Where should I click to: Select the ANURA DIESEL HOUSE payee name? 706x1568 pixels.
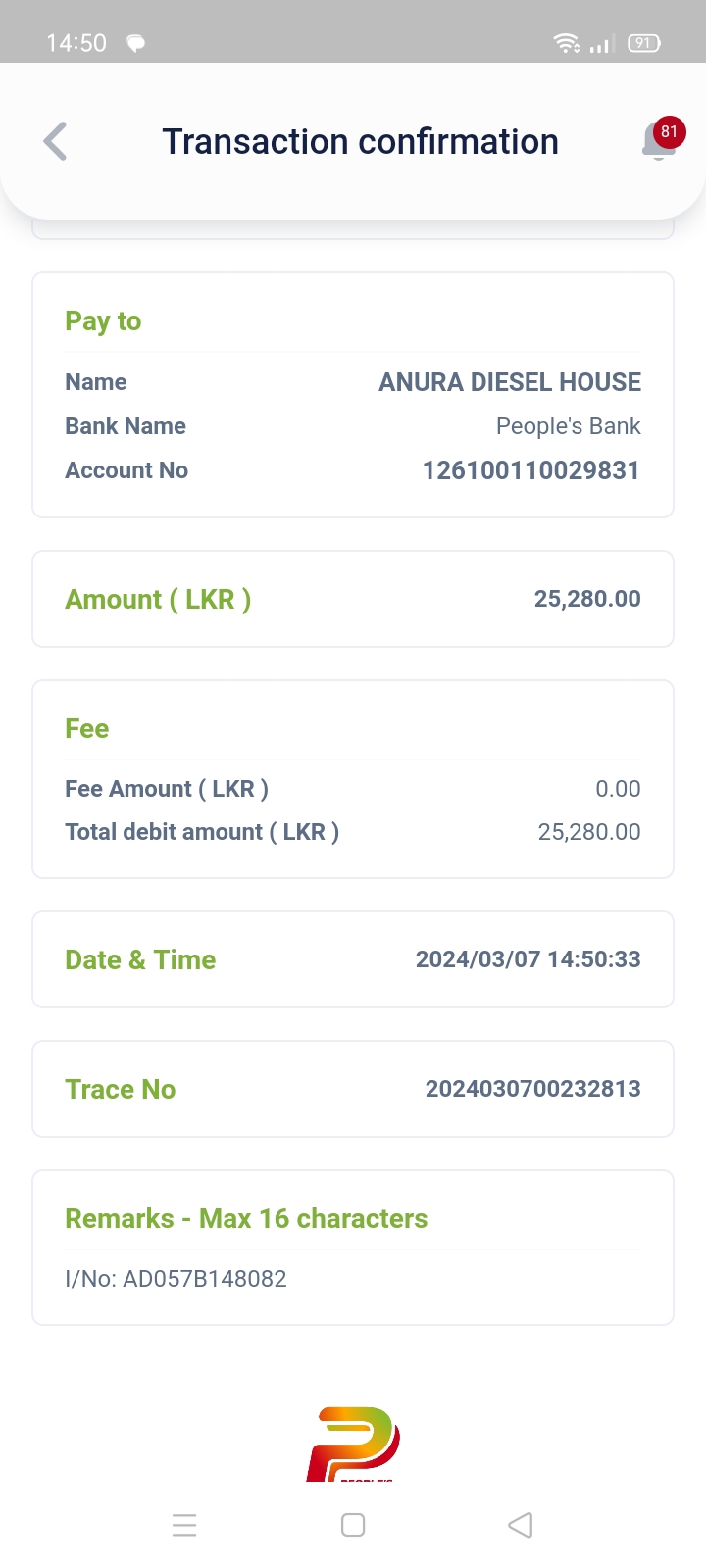click(510, 382)
